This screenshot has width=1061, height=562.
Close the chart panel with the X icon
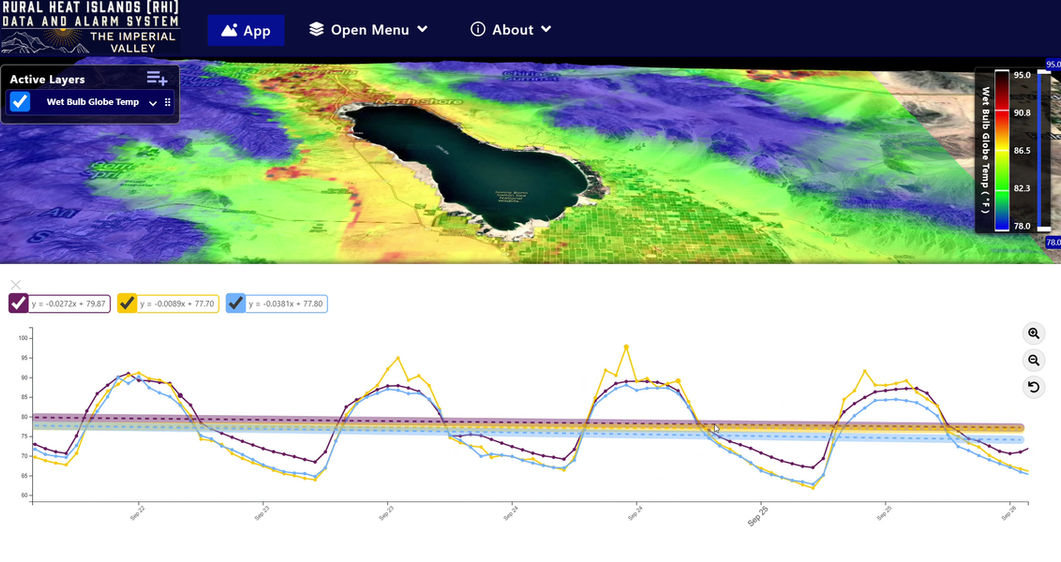click(x=16, y=285)
